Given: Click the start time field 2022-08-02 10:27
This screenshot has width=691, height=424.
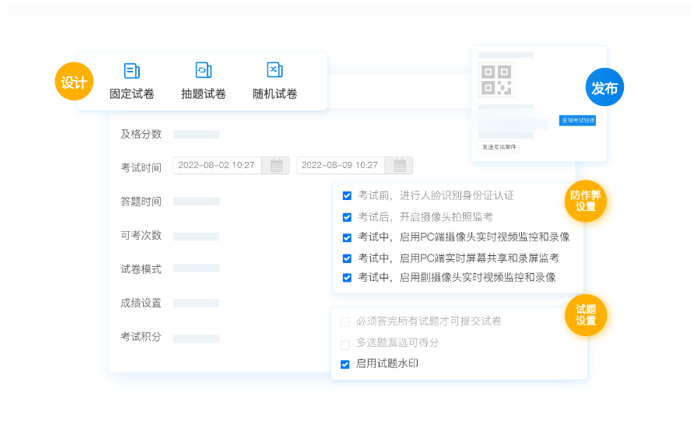Looking at the screenshot, I should 217,165.
